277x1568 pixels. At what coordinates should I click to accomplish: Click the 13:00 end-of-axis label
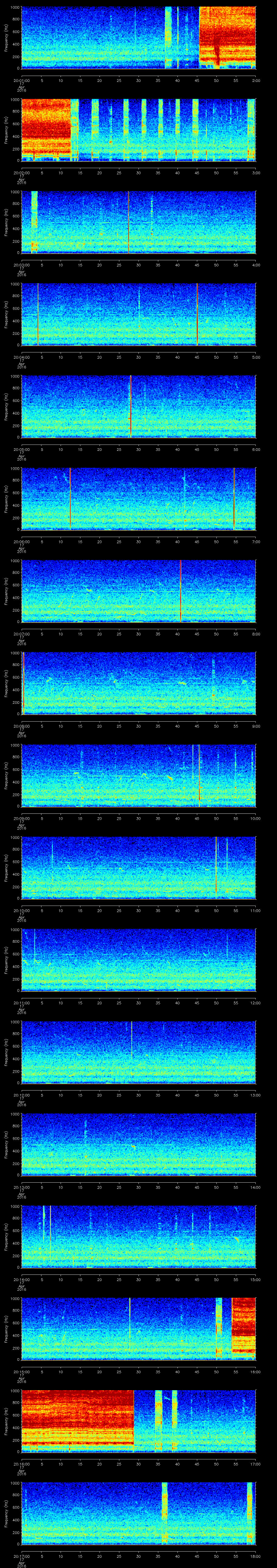255,1095
